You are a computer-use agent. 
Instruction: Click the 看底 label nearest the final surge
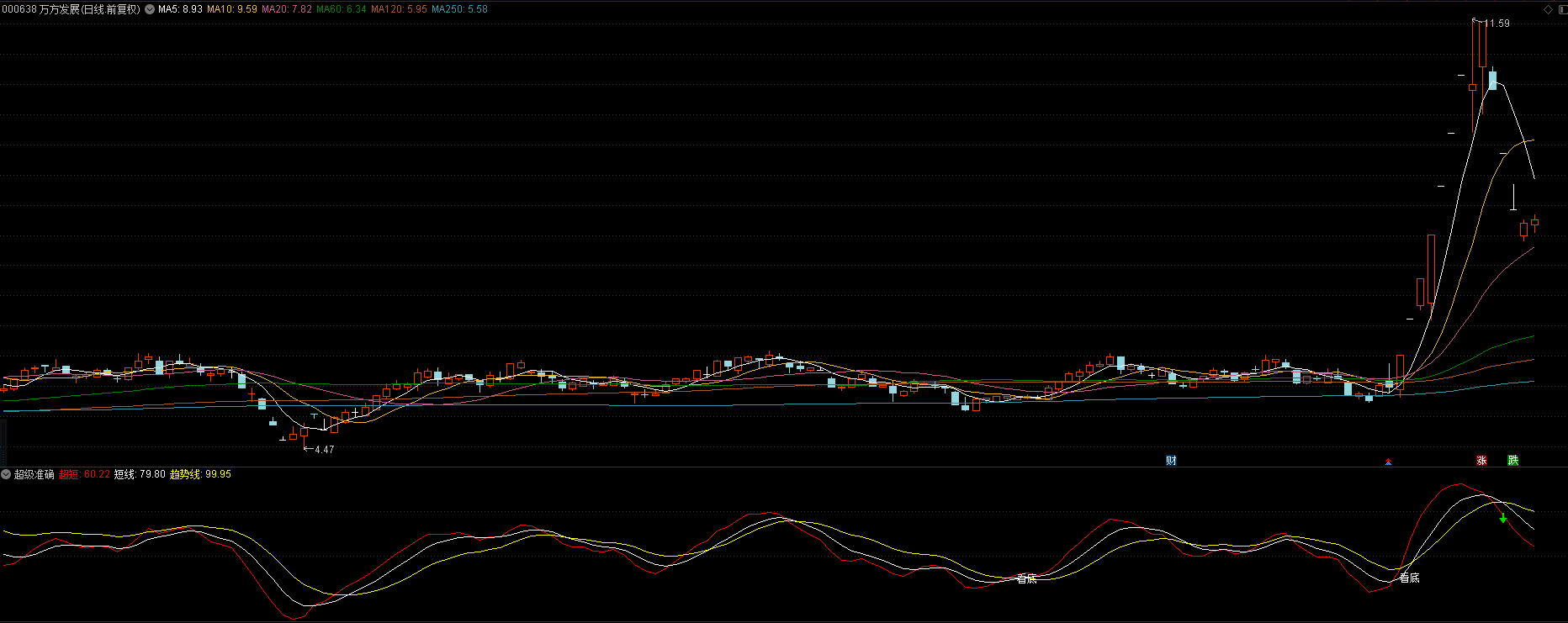click(x=1409, y=578)
